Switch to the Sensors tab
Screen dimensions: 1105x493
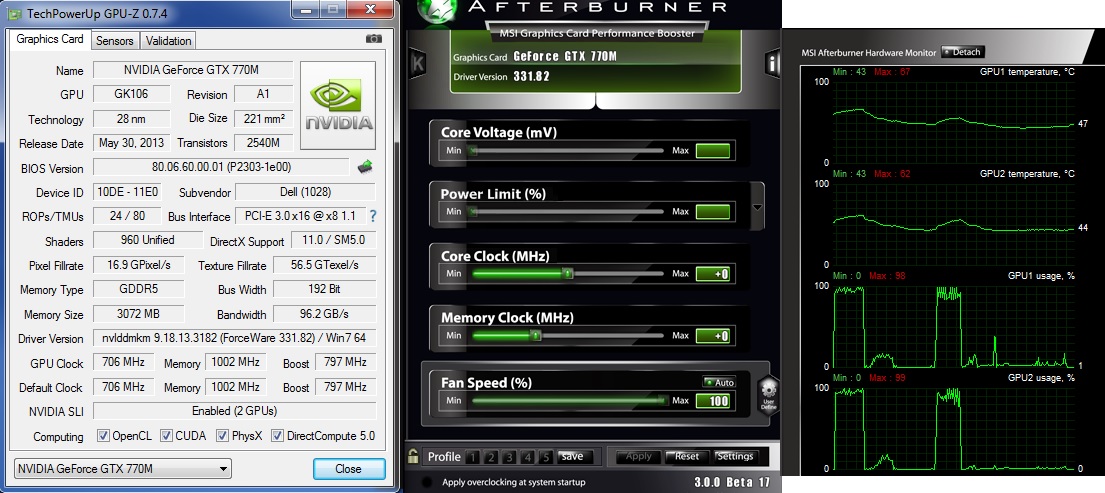pos(115,41)
